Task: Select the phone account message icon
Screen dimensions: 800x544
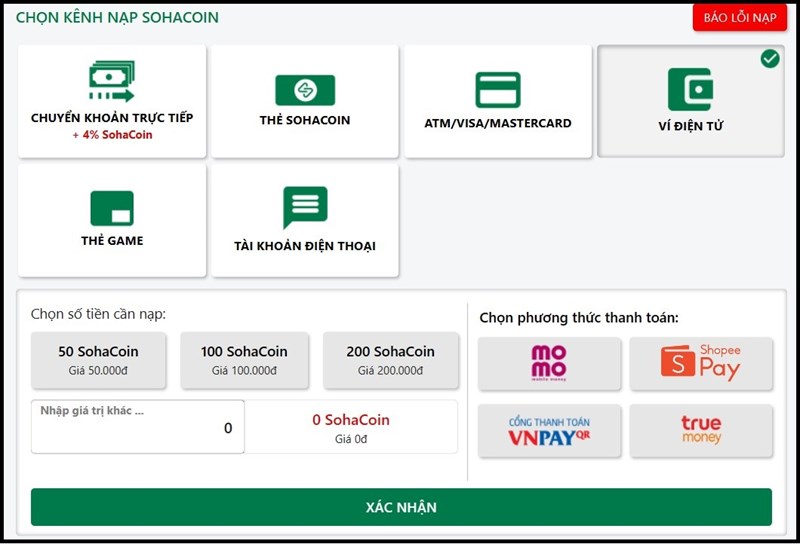Action: pos(305,207)
